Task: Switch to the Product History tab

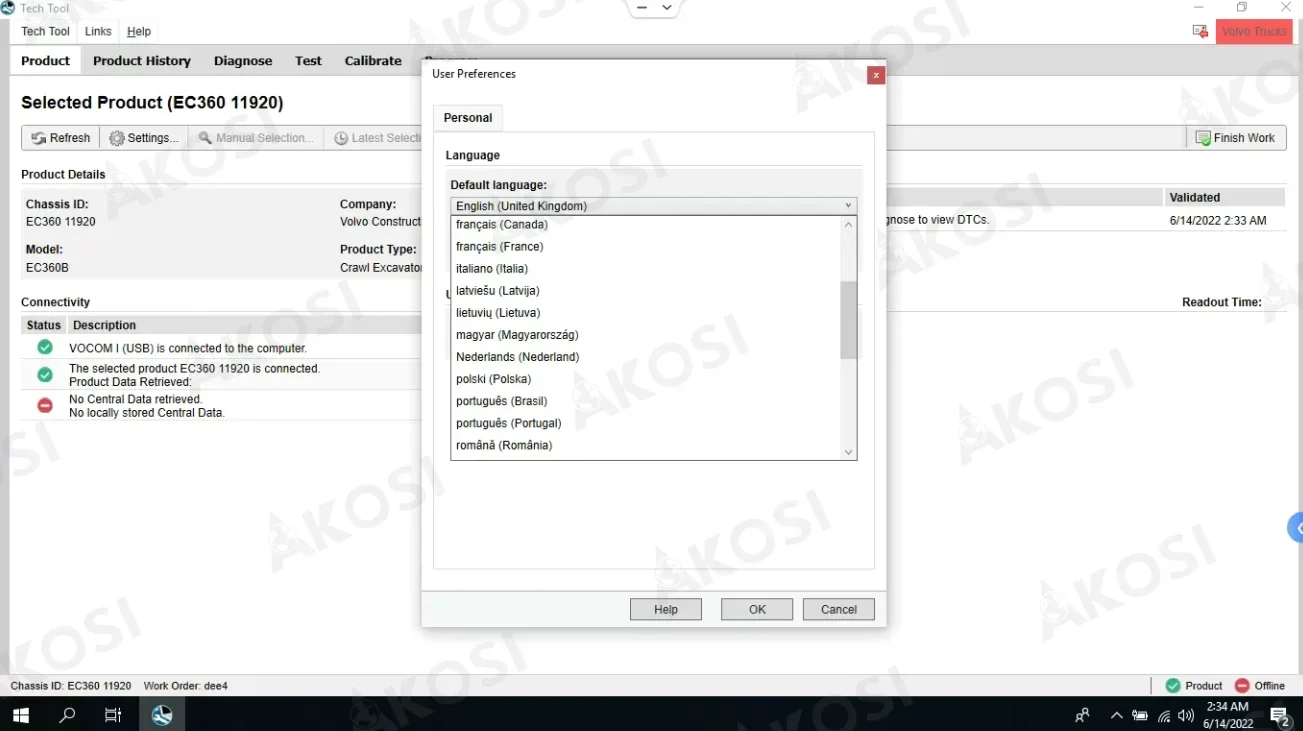Action: [142, 61]
